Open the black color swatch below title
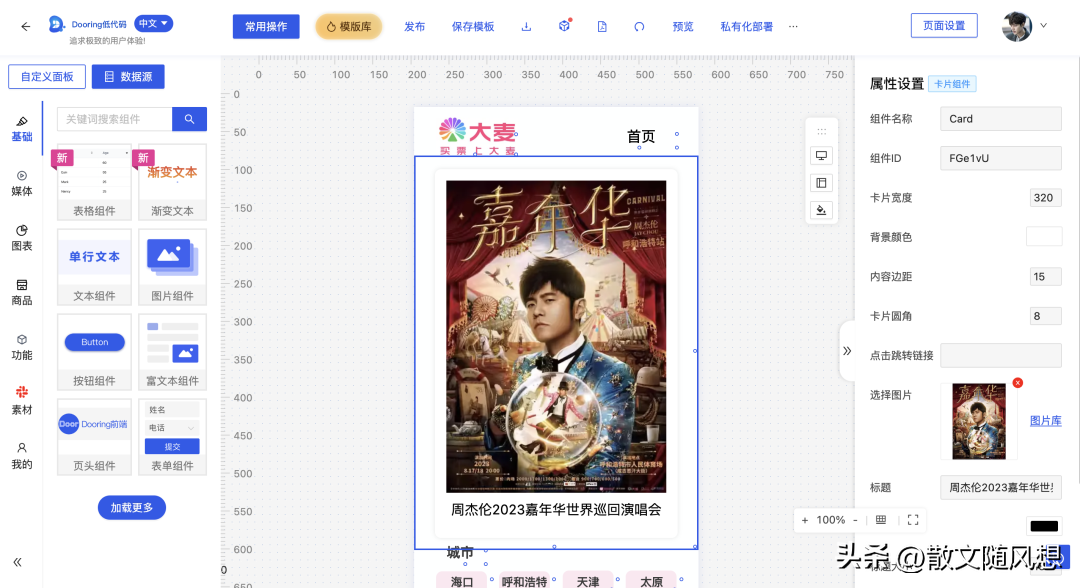This screenshot has height=588, width=1080. pos(1043,526)
